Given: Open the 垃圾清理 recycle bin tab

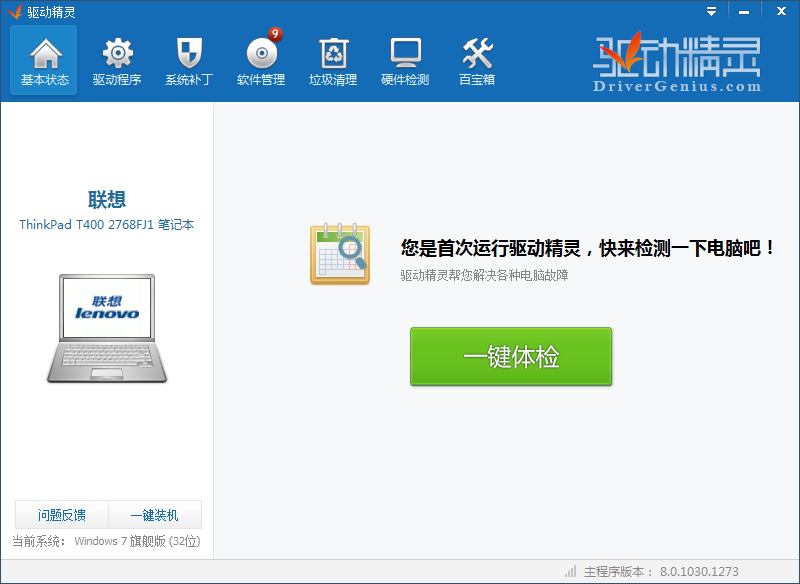Looking at the screenshot, I should [333, 61].
